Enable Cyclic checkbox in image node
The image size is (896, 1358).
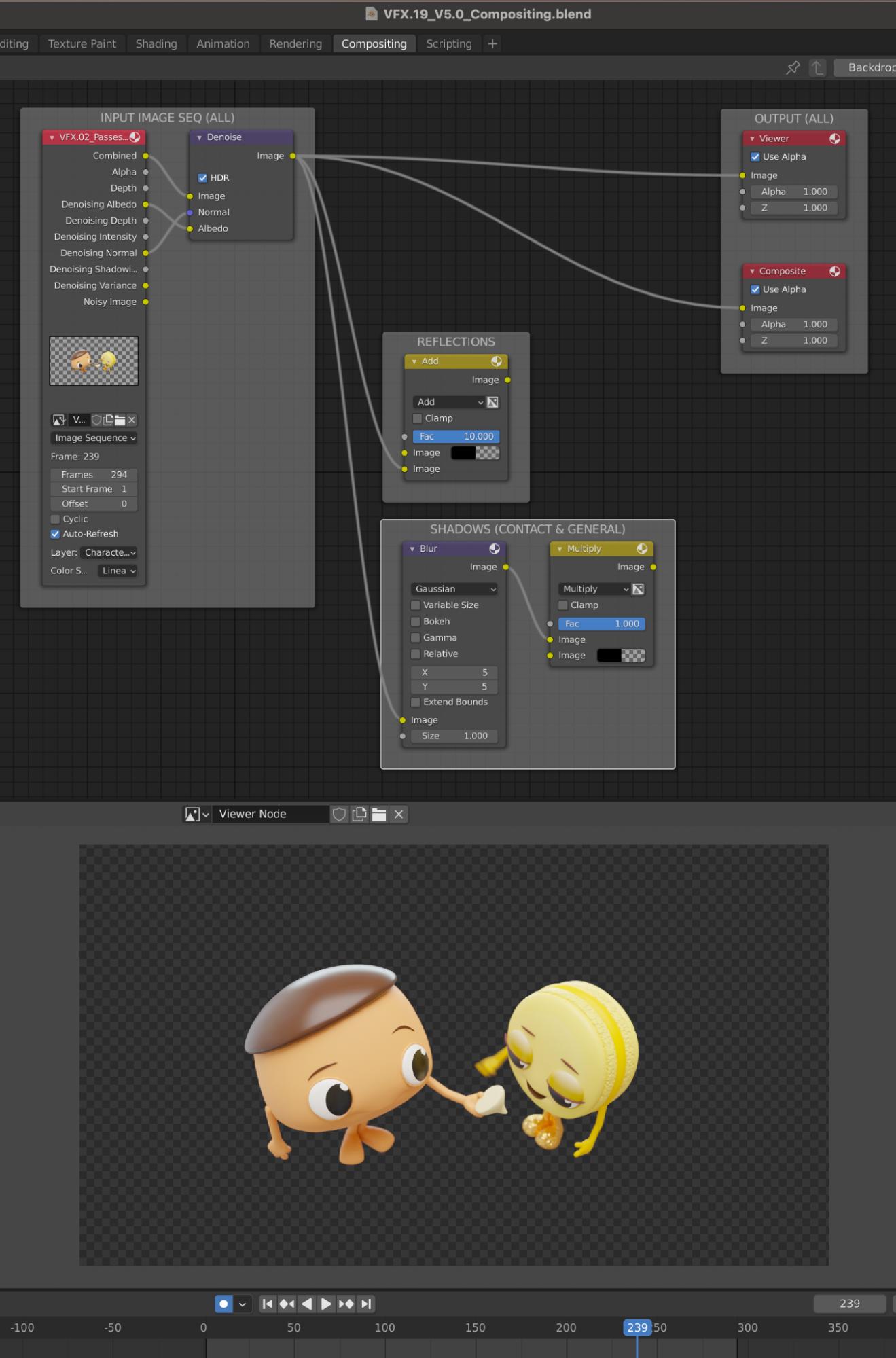pyautogui.click(x=56, y=519)
